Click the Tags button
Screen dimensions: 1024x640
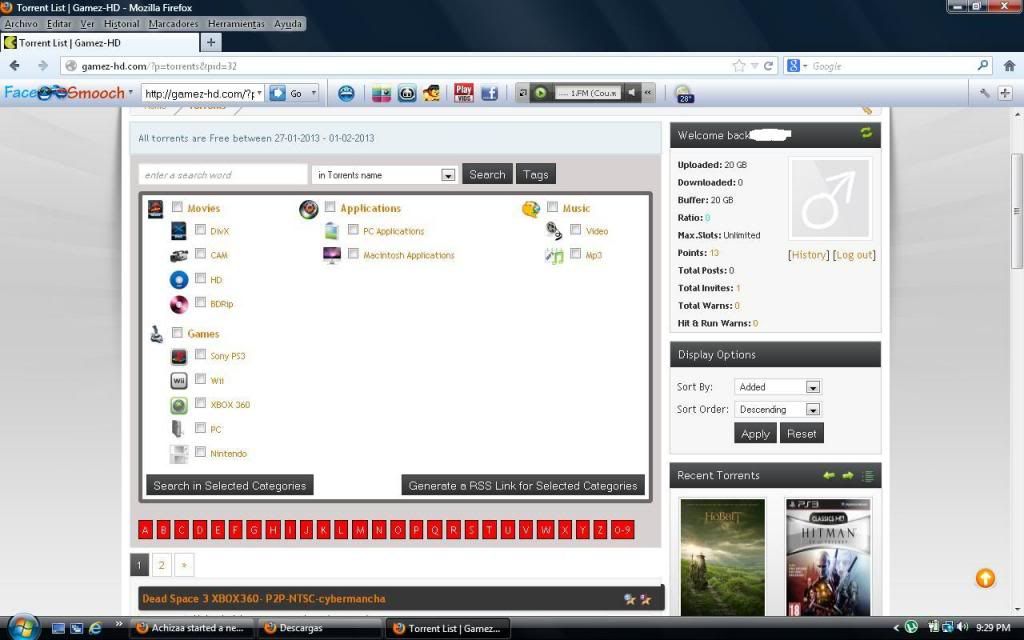coord(536,174)
